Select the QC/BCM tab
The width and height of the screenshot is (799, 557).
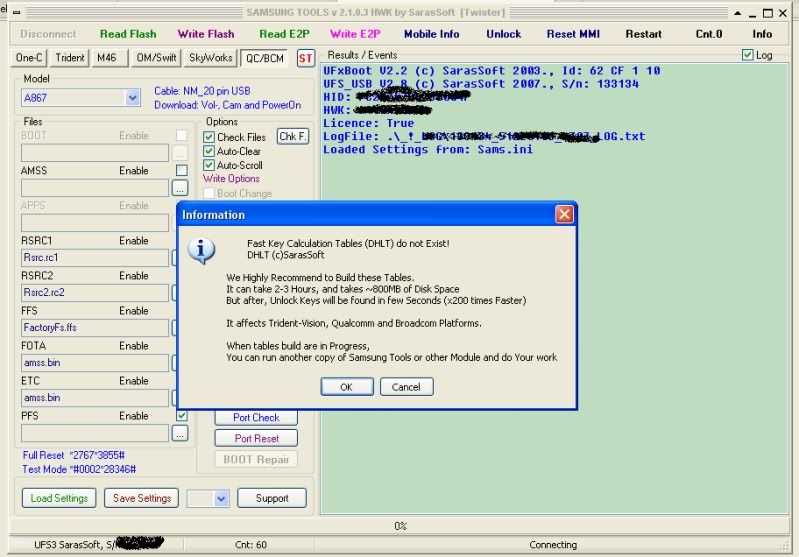[264, 58]
